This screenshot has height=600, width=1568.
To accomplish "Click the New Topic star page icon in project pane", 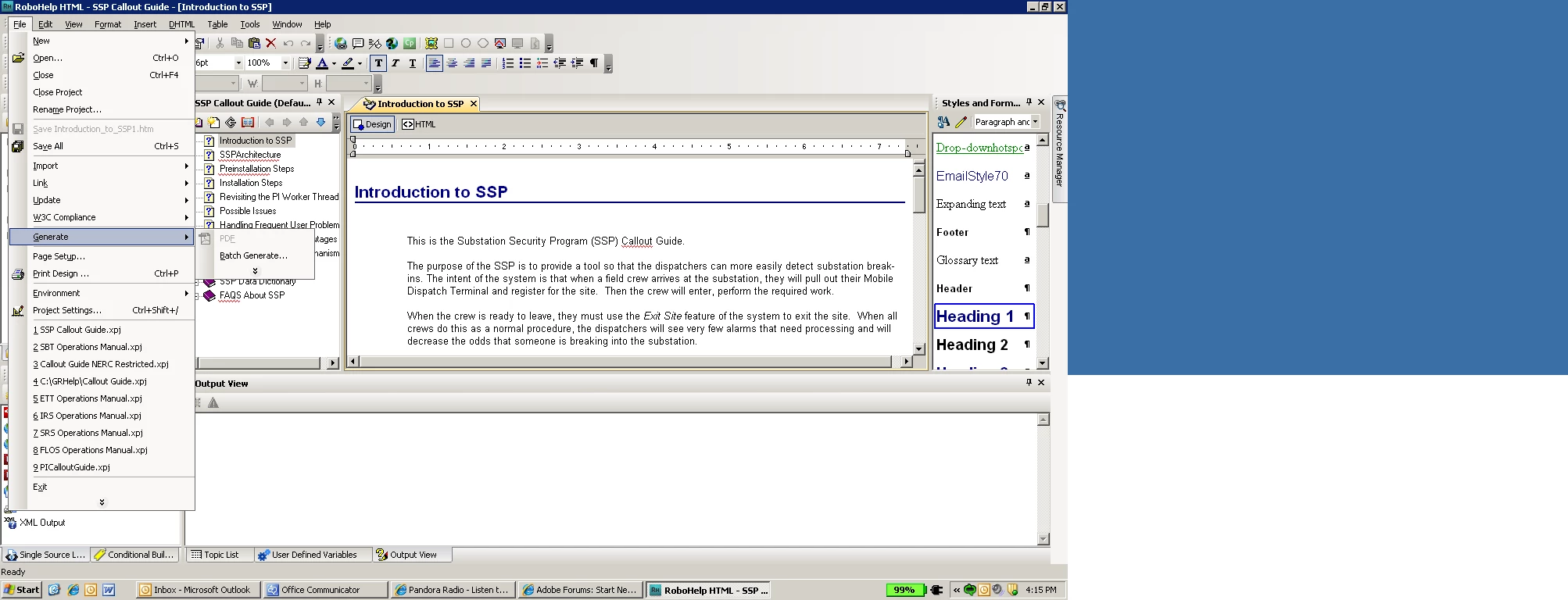I will pyautogui.click(x=213, y=123).
